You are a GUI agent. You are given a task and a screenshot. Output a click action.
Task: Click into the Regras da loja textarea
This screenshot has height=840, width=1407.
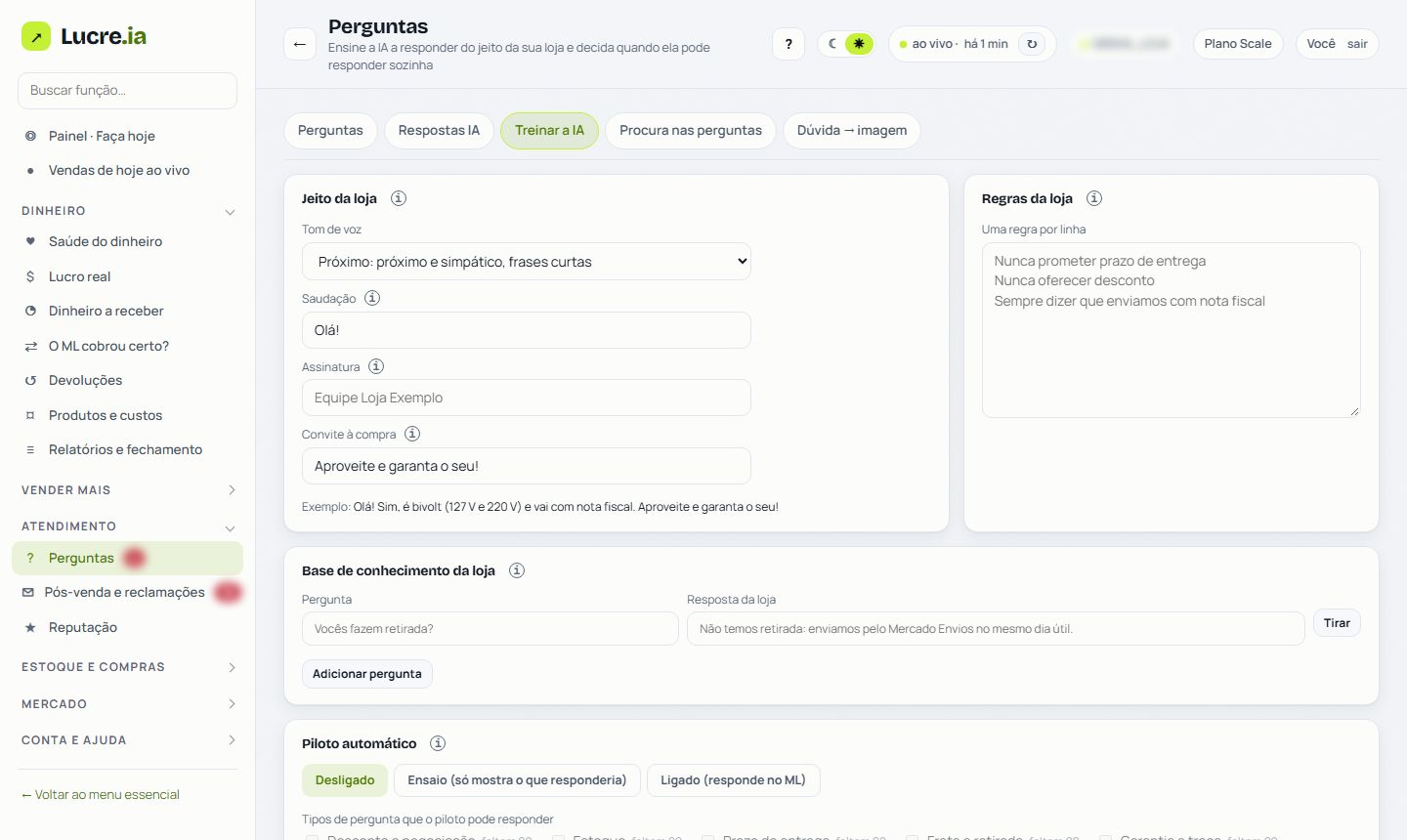[1172, 330]
